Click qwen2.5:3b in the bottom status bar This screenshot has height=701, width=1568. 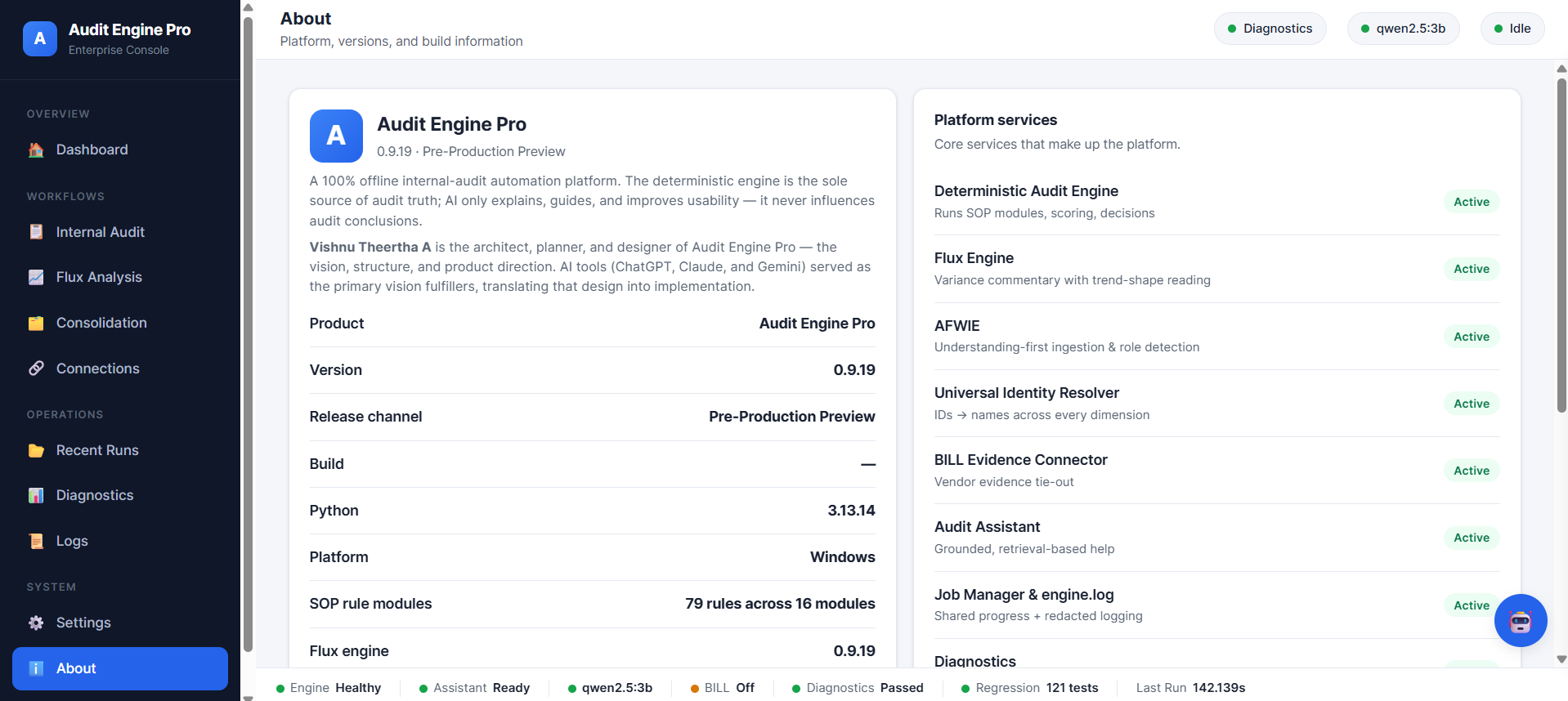click(610, 688)
